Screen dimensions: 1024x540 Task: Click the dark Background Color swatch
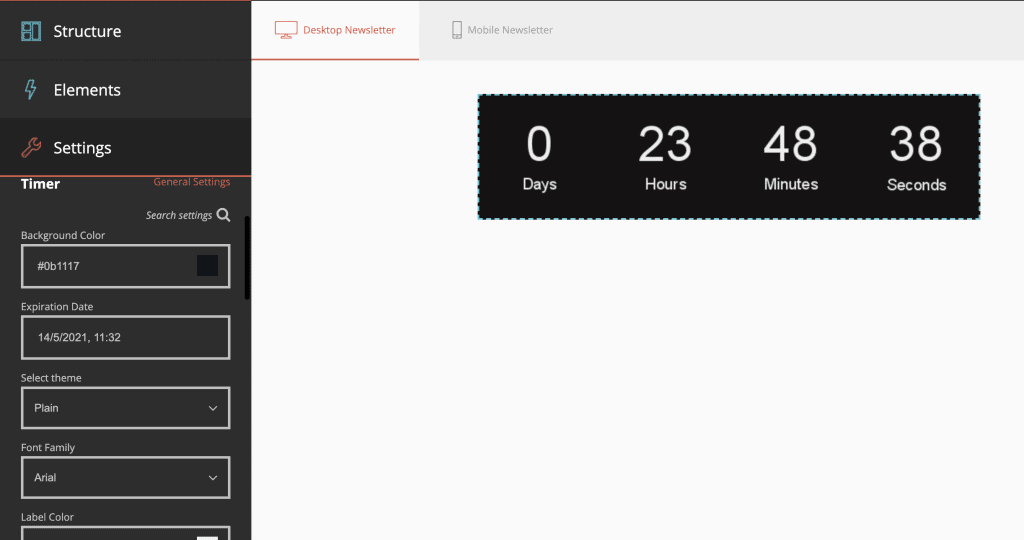[x=207, y=266]
